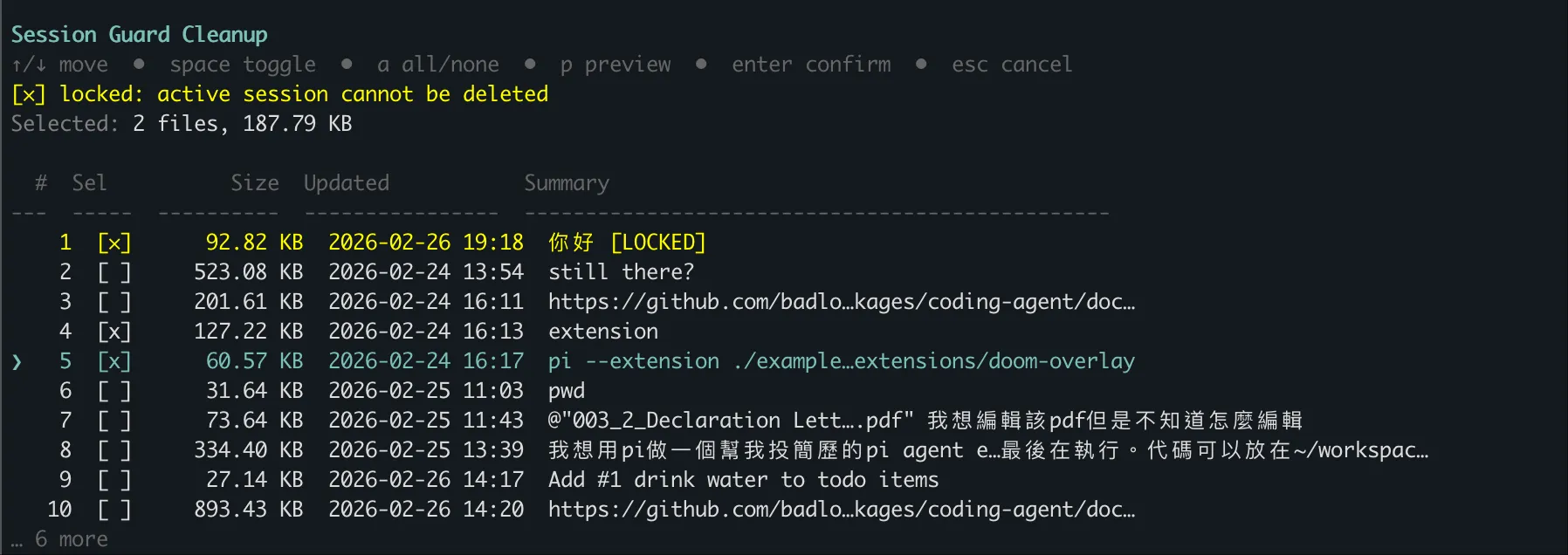Click the 'Summary' column header
The width and height of the screenshot is (1568, 555).
tap(566, 183)
